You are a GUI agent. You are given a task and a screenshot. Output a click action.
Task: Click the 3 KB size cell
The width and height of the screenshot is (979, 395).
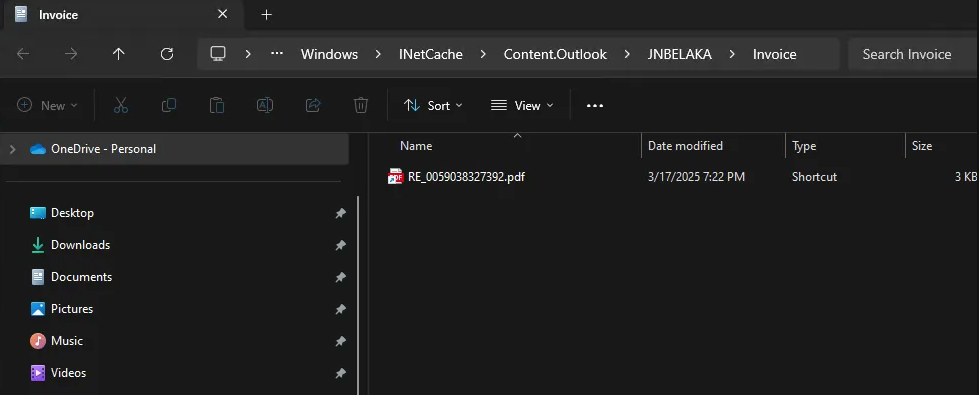click(966, 177)
